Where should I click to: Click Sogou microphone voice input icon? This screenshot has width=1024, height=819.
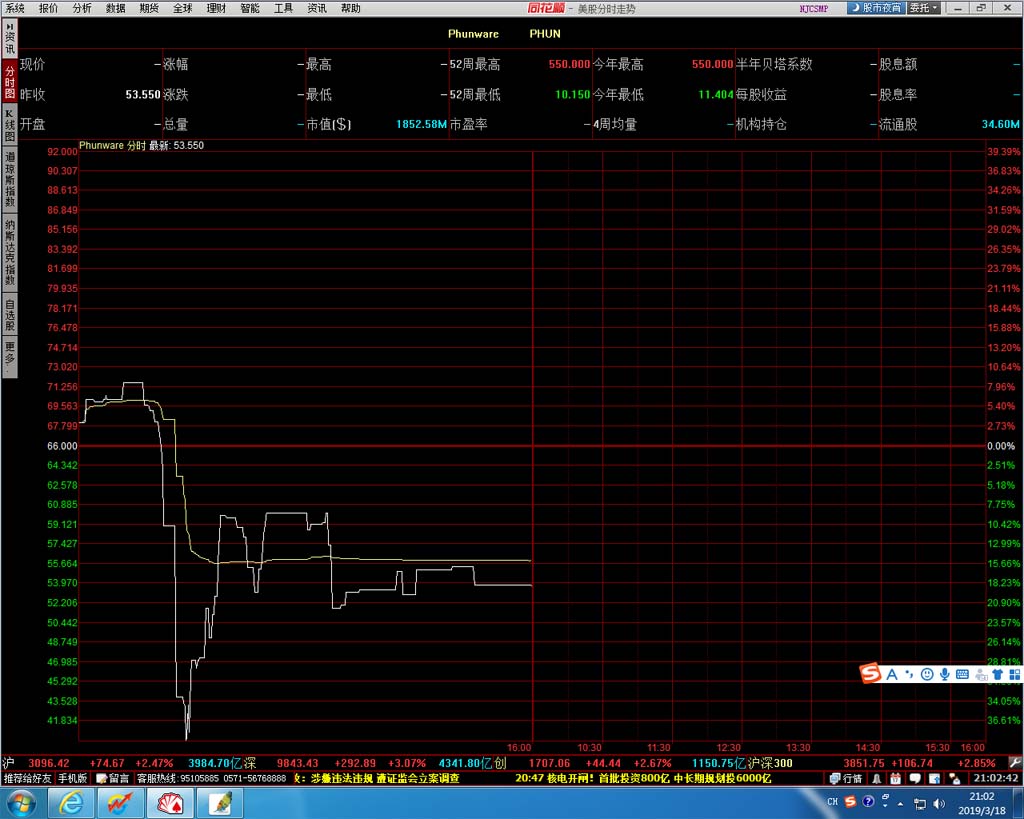(x=944, y=675)
